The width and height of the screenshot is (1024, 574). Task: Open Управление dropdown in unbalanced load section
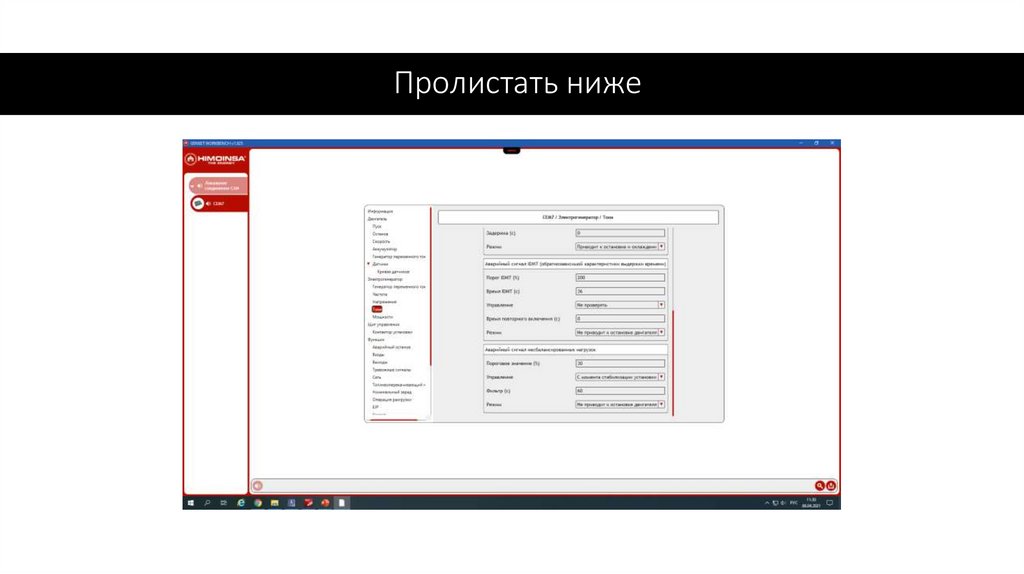tap(620, 377)
